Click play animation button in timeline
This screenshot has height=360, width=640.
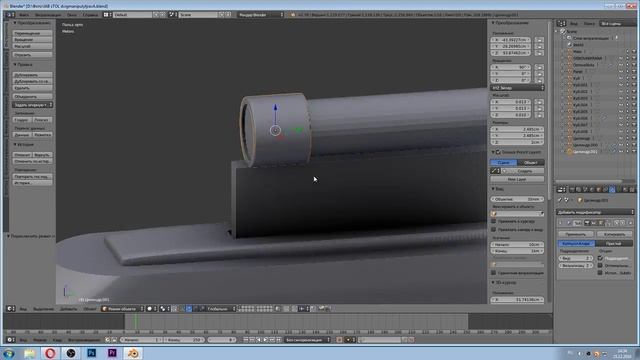(x=266, y=340)
